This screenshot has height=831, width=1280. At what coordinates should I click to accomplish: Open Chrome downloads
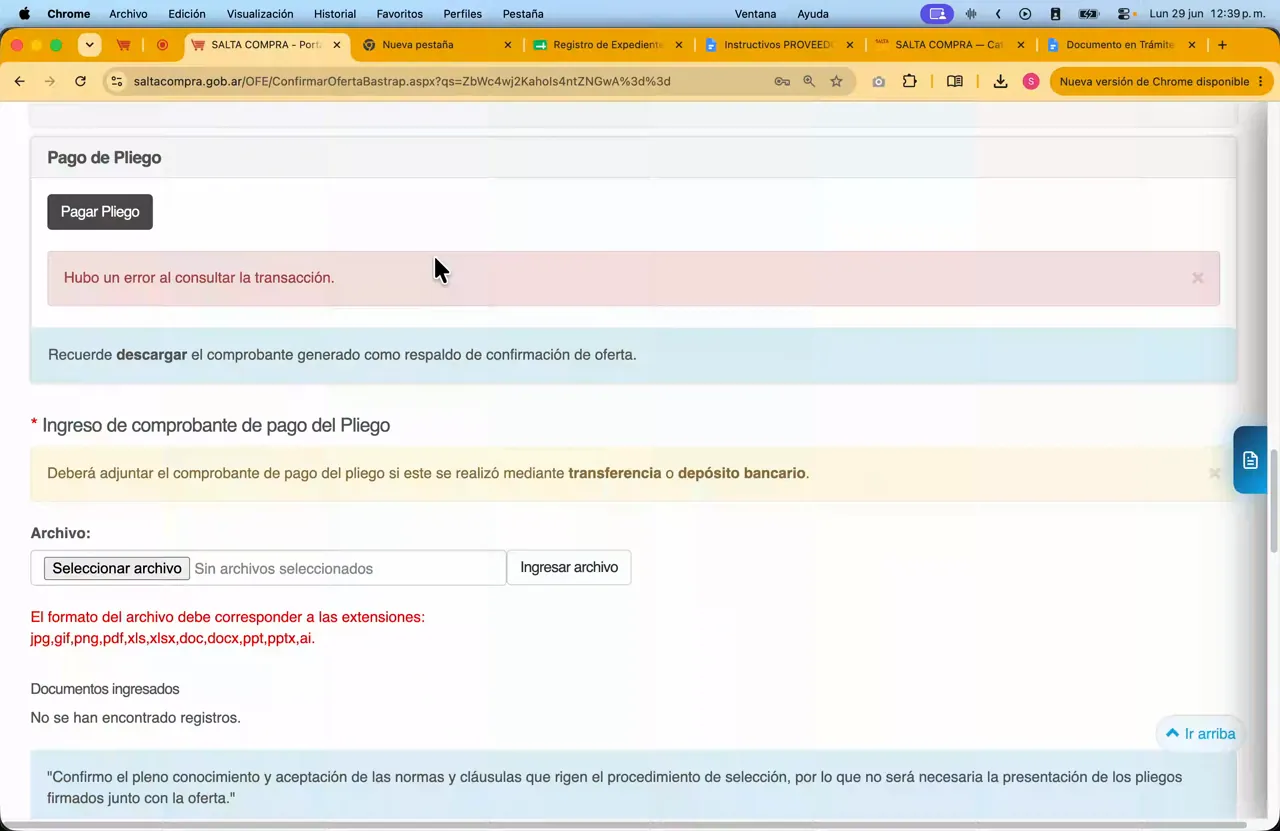tap(1000, 81)
